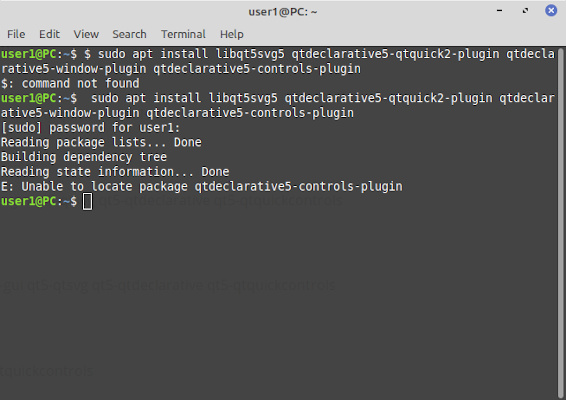Click the 'Building dependency tree' line
This screenshot has width=566, height=400.
click(x=84, y=157)
